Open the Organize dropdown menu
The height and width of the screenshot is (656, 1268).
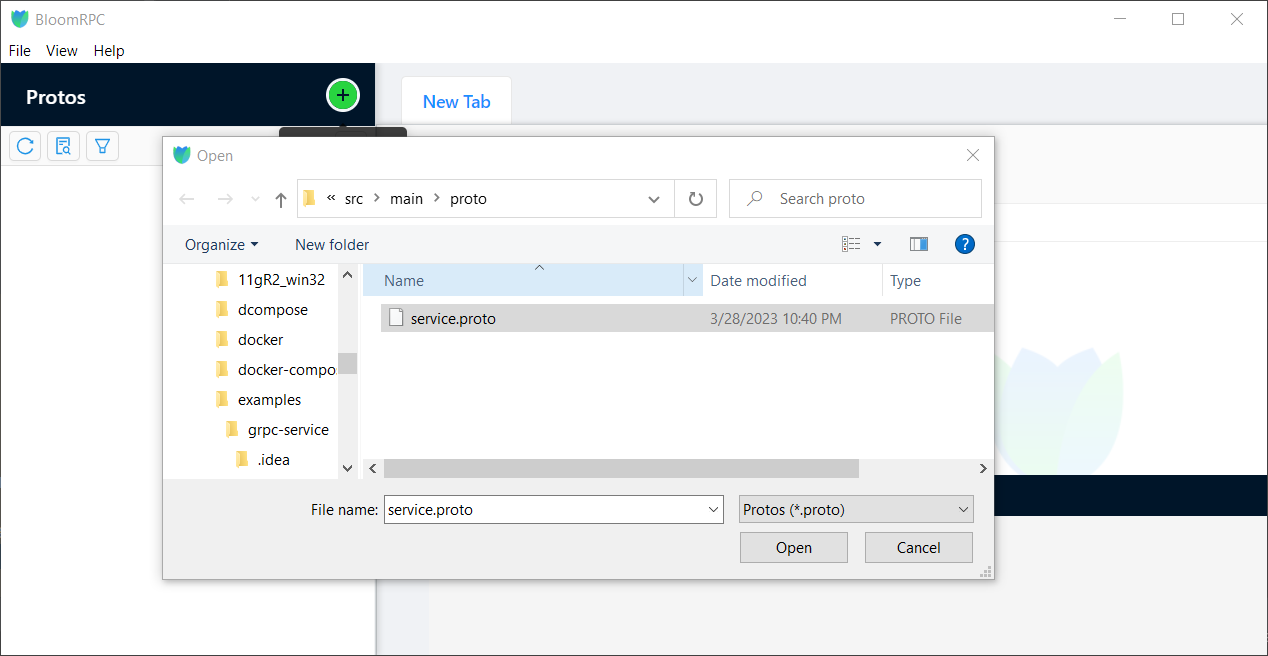[x=221, y=244]
